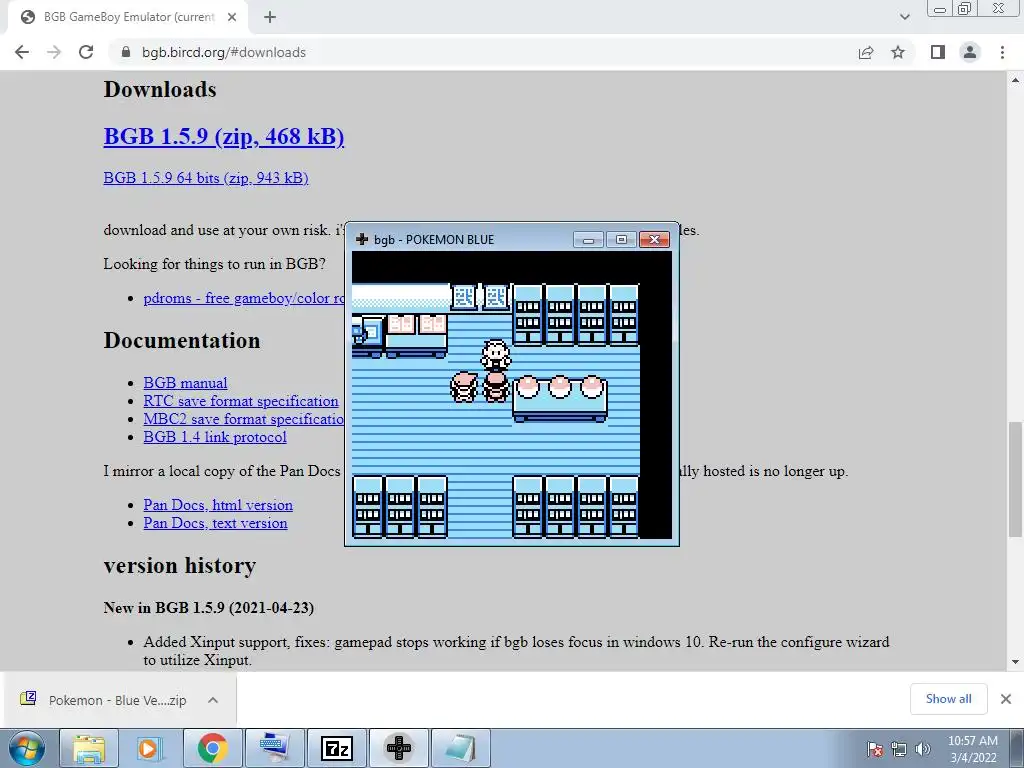Screen dimensions: 1024x768
Task: Click the padlock site info icon
Action: coord(126,52)
